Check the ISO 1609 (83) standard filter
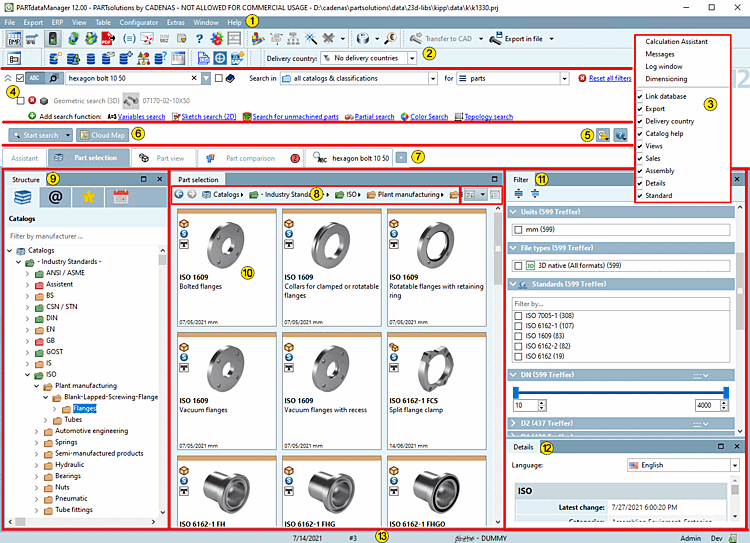The width and height of the screenshot is (750, 543). (x=518, y=336)
